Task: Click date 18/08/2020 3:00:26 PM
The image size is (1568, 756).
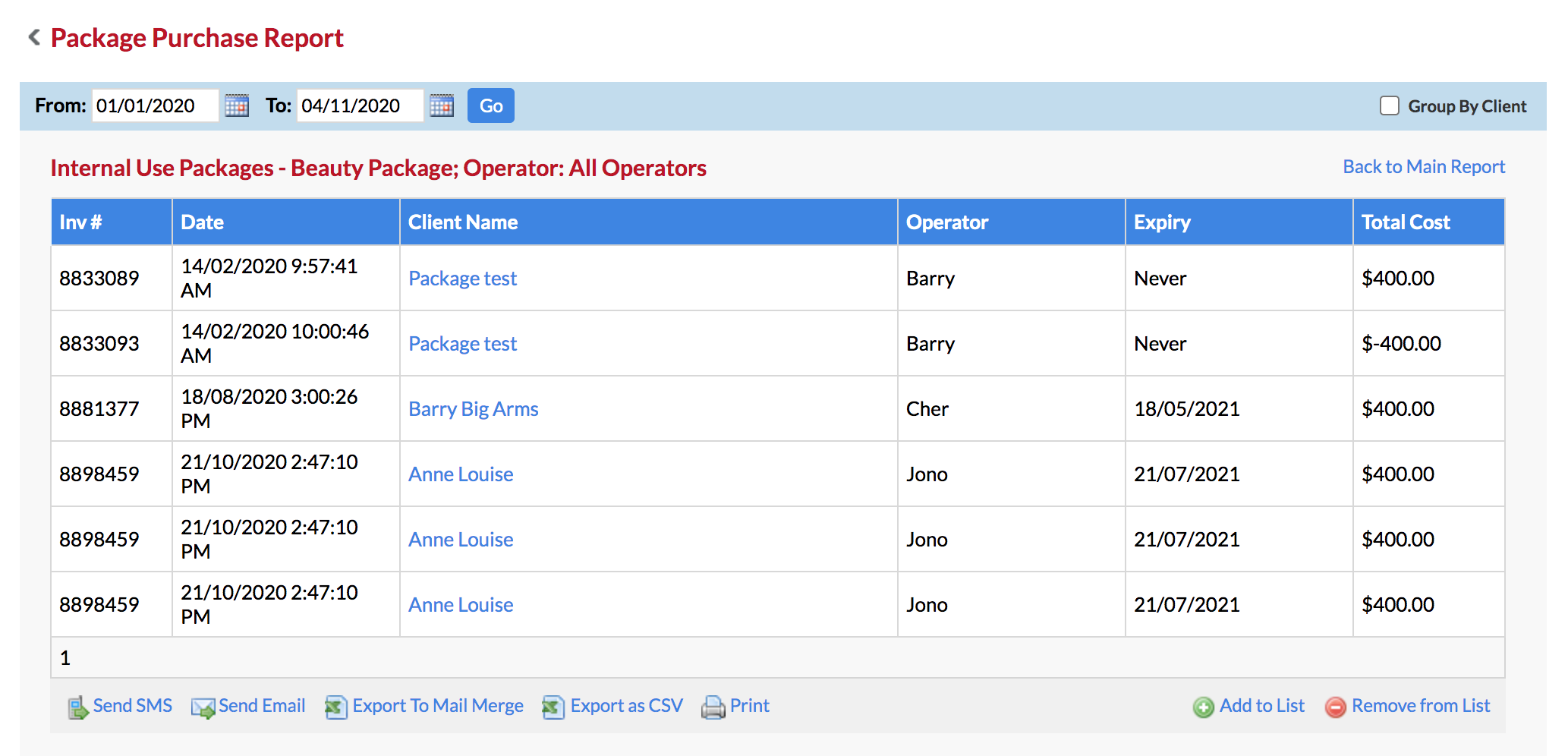Action: pyautogui.click(x=269, y=409)
